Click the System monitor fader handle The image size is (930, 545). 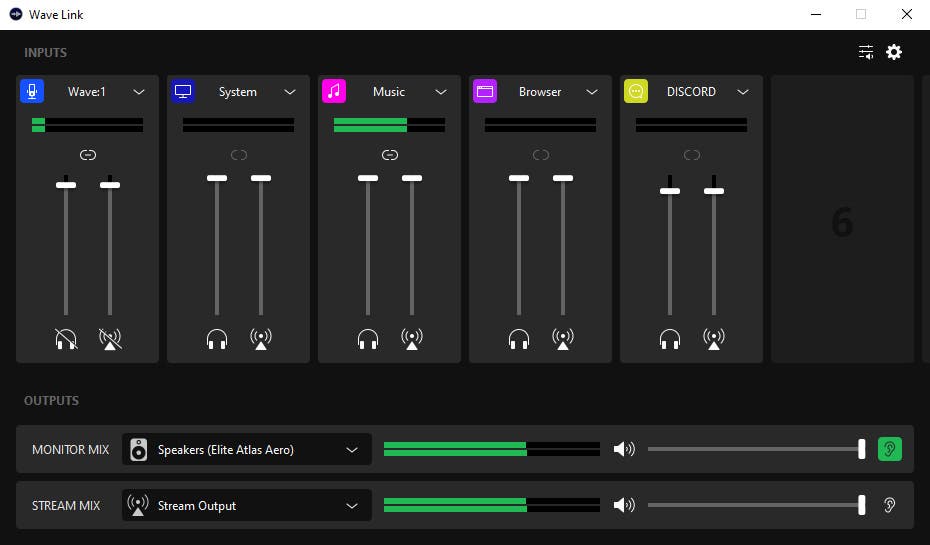pyautogui.click(x=217, y=178)
